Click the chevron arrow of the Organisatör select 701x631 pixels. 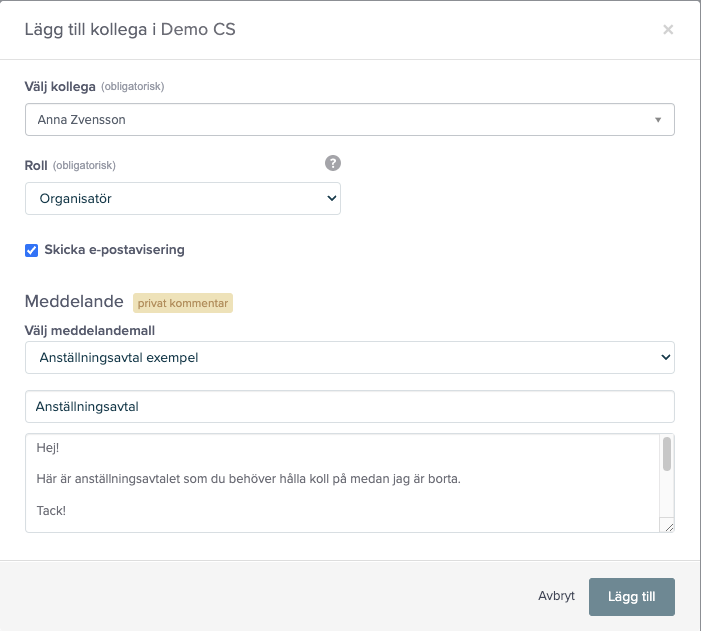point(332,199)
